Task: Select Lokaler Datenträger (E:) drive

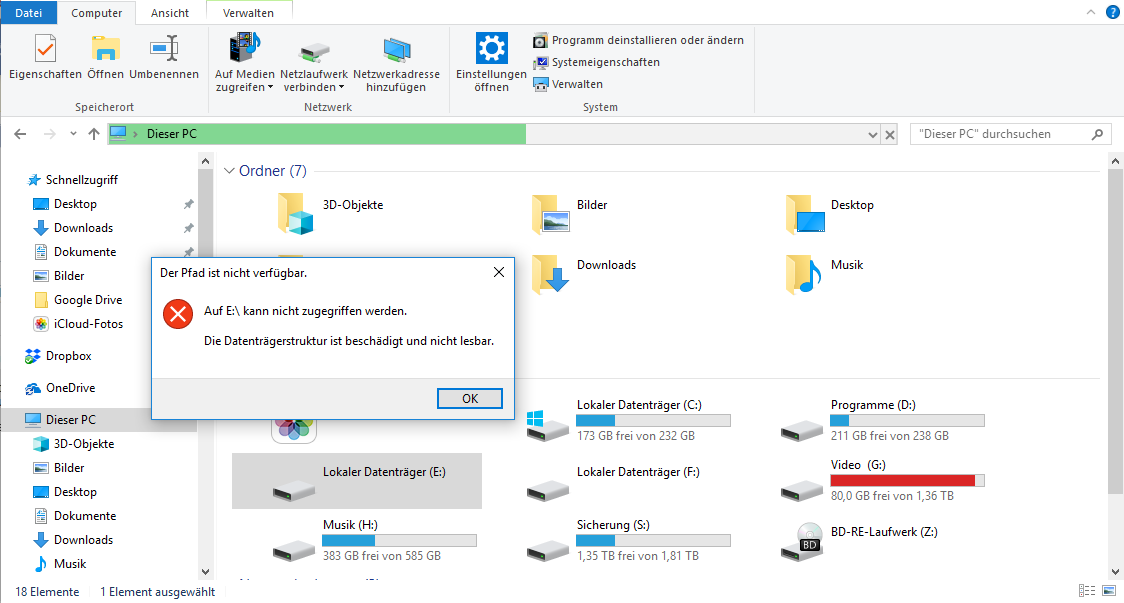Action: click(x=357, y=481)
